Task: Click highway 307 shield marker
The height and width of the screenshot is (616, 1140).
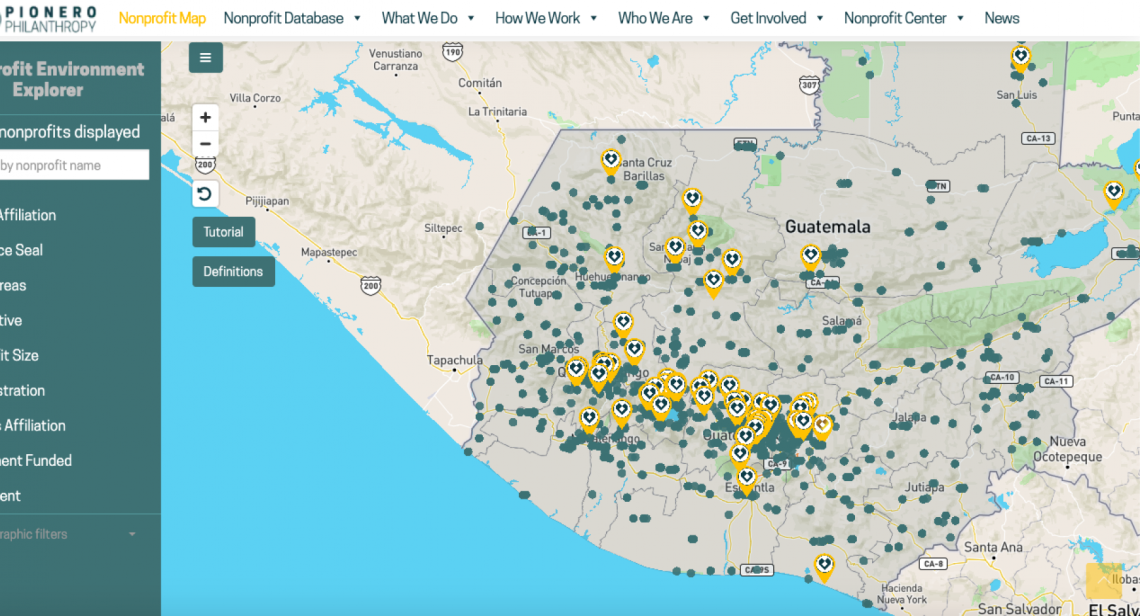Action: click(808, 85)
